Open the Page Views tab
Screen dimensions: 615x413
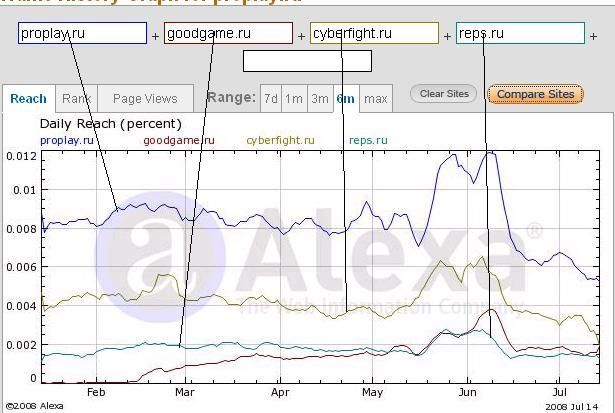point(145,98)
